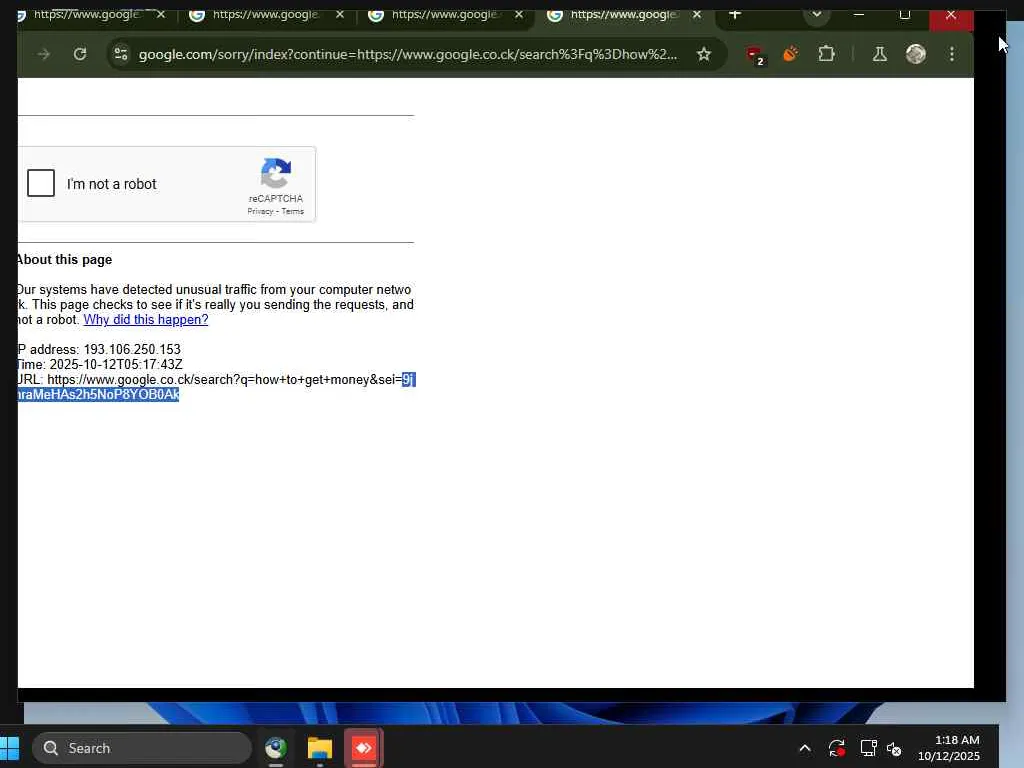Close the second google tab
The height and width of the screenshot is (768, 1024).
click(x=340, y=14)
